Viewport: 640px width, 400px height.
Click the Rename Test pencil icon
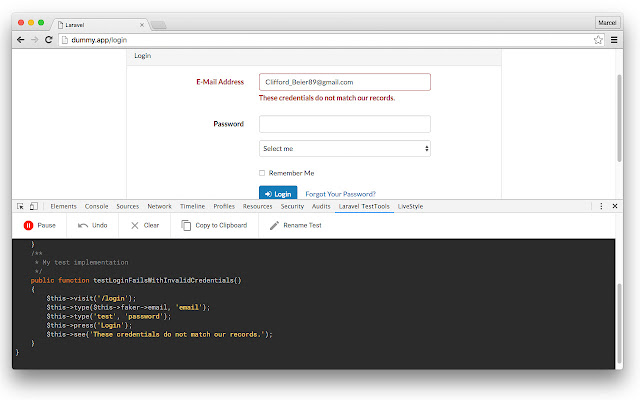click(275, 226)
